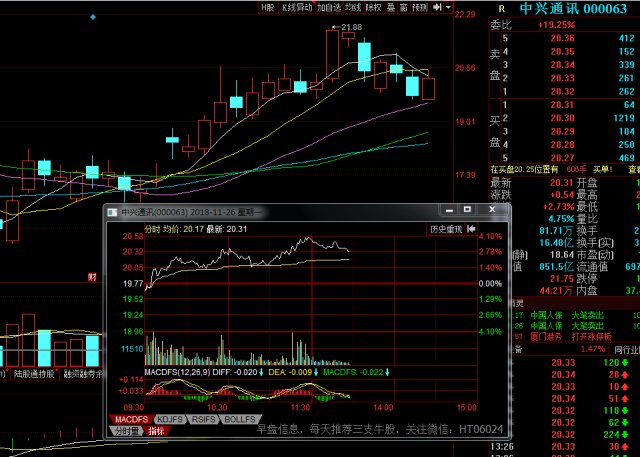This screenshot has height=457, width=640.
Task: Open the 陆股通持股 tab below volume
Action: pos(33,374)
